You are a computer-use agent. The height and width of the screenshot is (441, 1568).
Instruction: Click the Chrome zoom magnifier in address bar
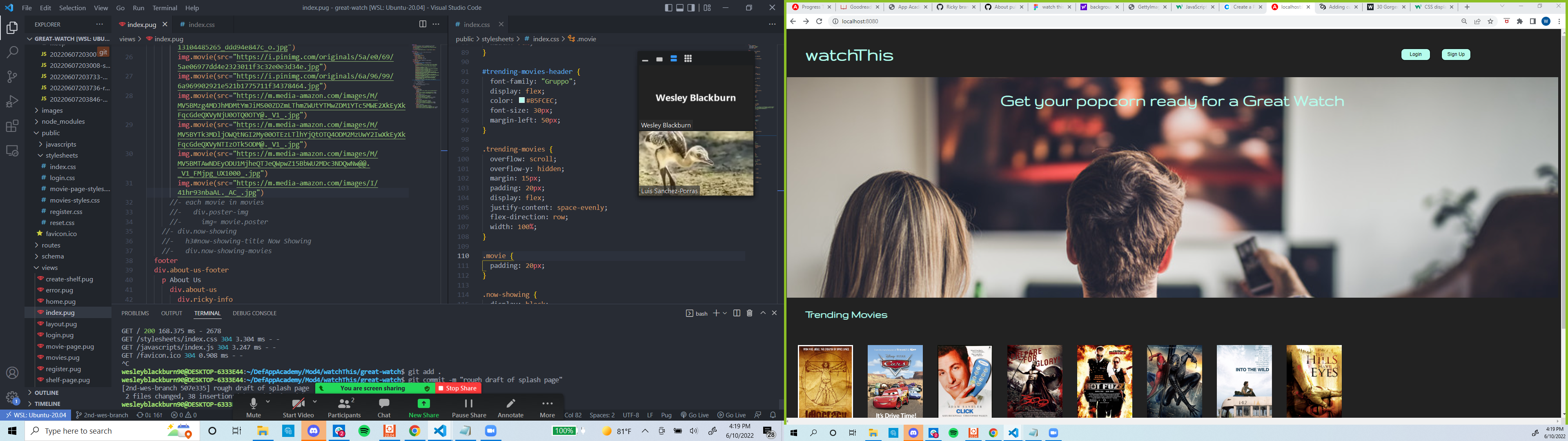coord(1464,21)
